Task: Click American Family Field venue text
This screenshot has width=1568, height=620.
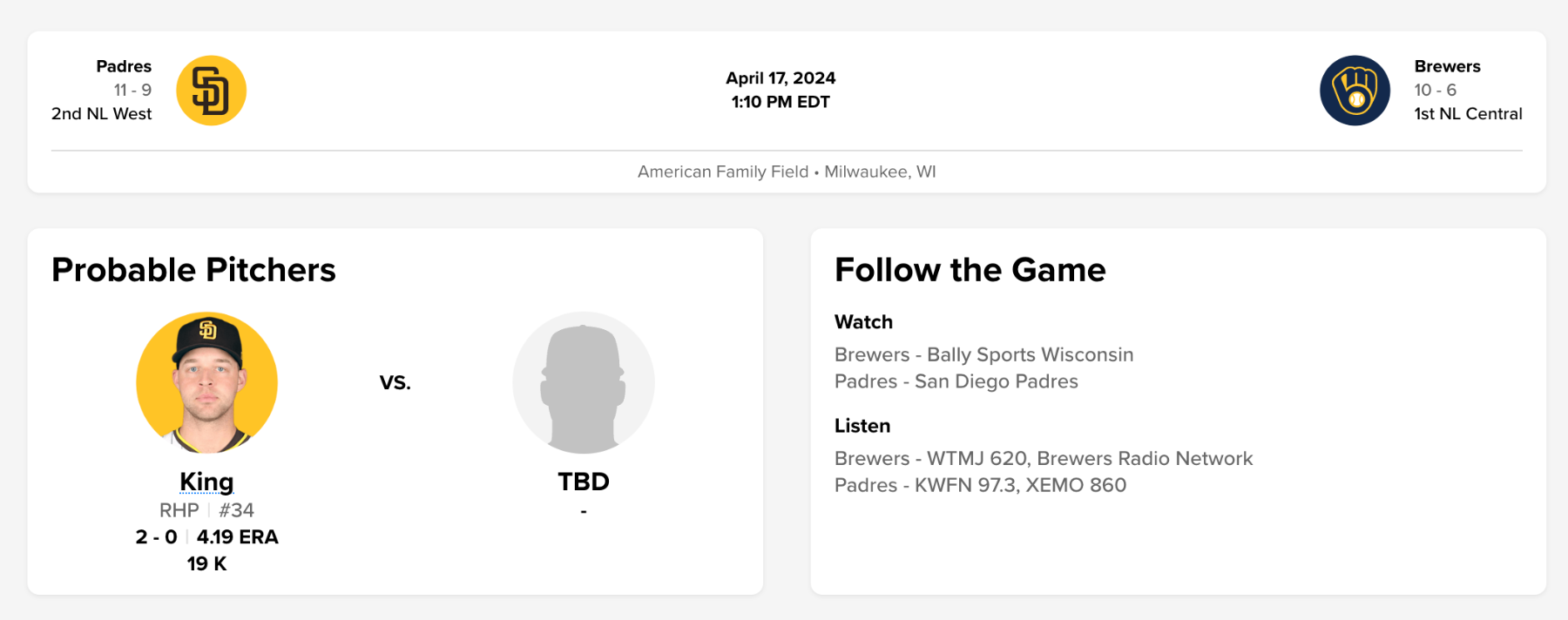Action: (x=722, y=172)
